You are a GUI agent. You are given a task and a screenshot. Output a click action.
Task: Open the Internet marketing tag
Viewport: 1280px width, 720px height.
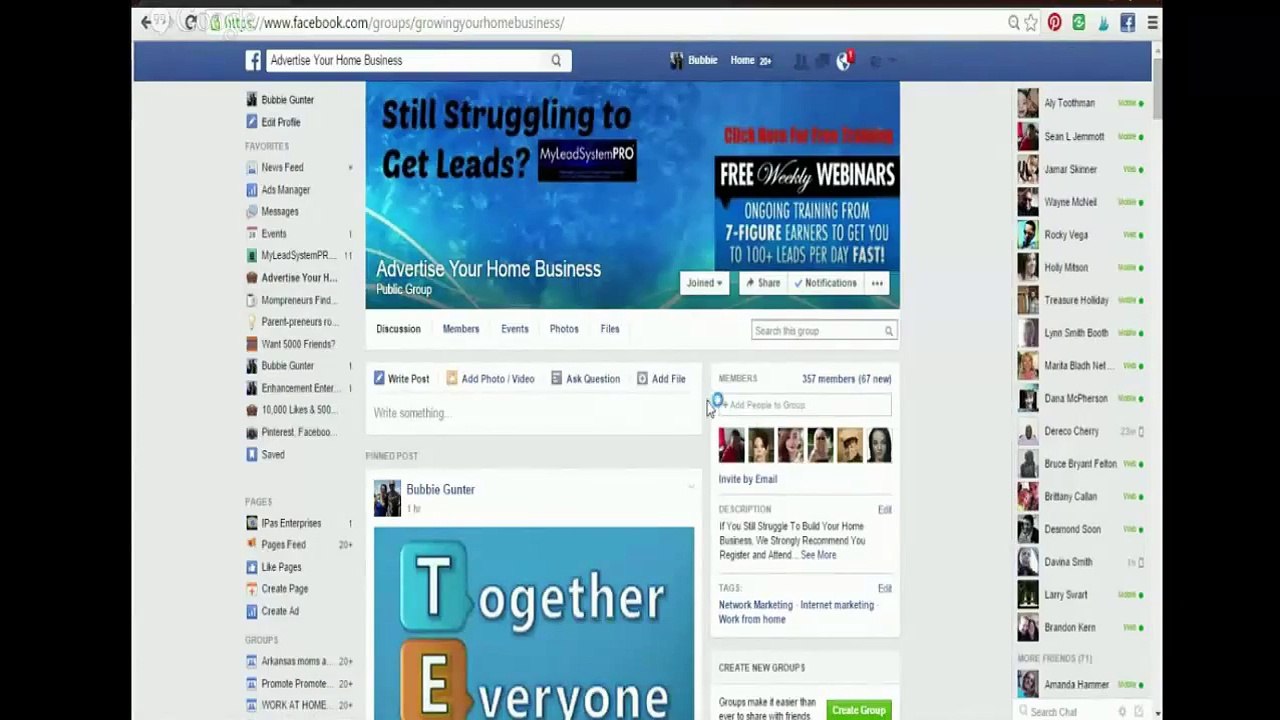click(x=837, y=605)
